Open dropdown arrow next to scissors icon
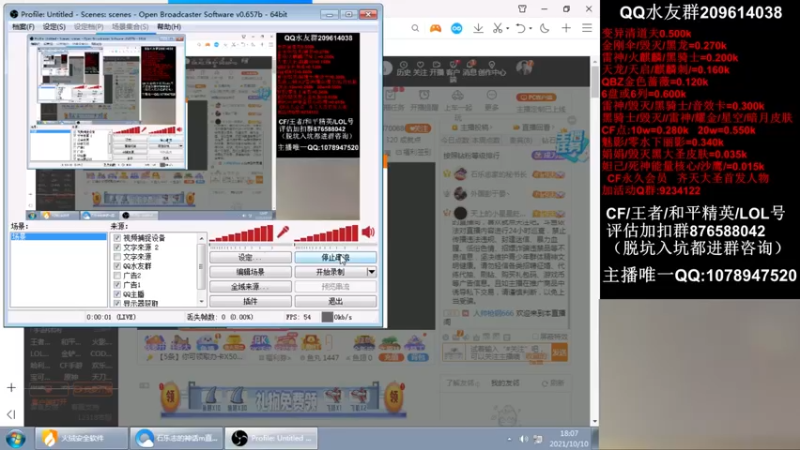This screenshot has height=450, width=800. pyautogui.click(x=508, y=29)
